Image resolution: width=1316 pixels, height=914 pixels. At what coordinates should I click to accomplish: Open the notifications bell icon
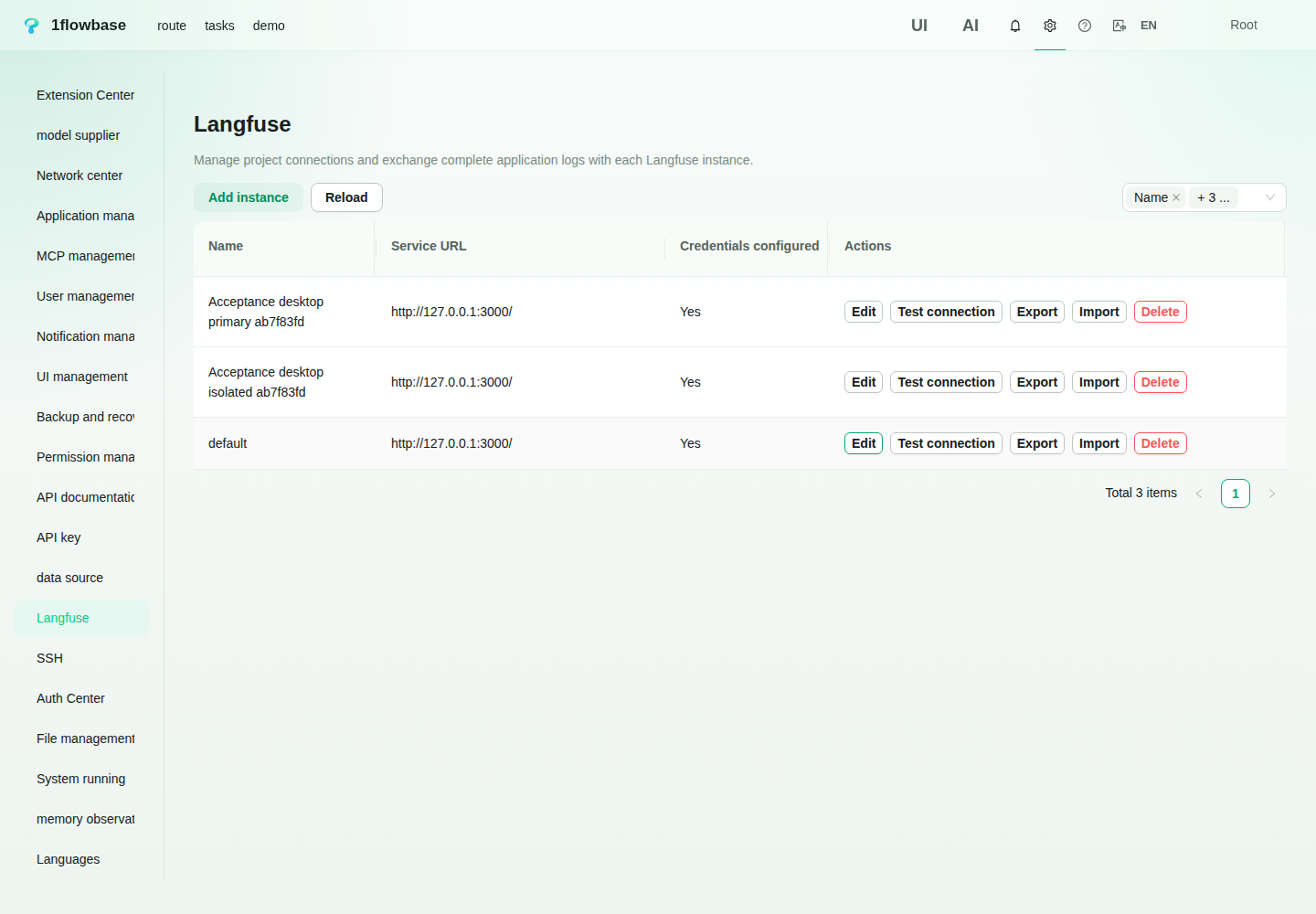point(1015,26)
